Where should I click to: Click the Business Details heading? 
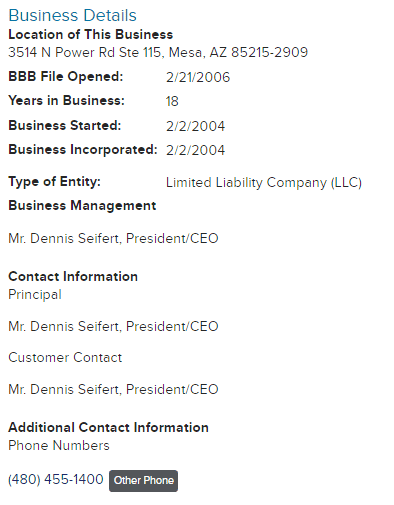click(72, 15)
